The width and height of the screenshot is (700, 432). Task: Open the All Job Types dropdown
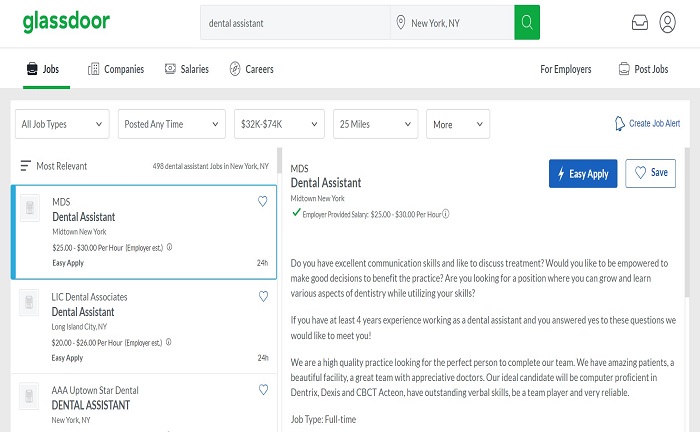(x=62, y=124)
